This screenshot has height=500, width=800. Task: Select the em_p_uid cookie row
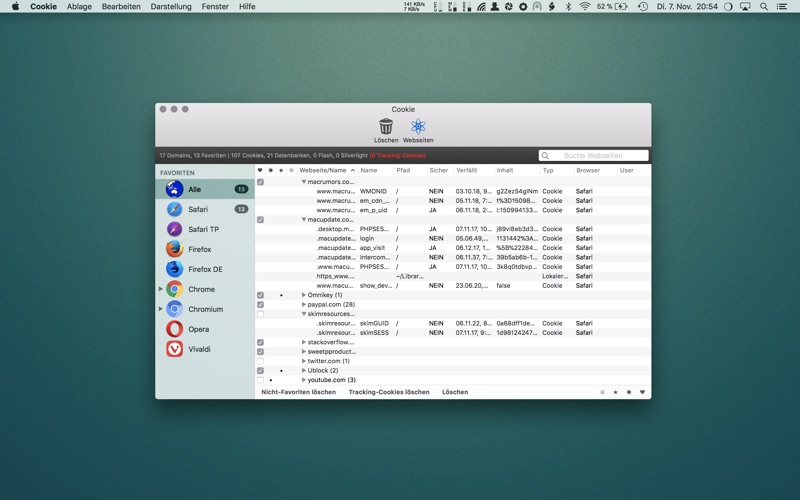point(453,210)
